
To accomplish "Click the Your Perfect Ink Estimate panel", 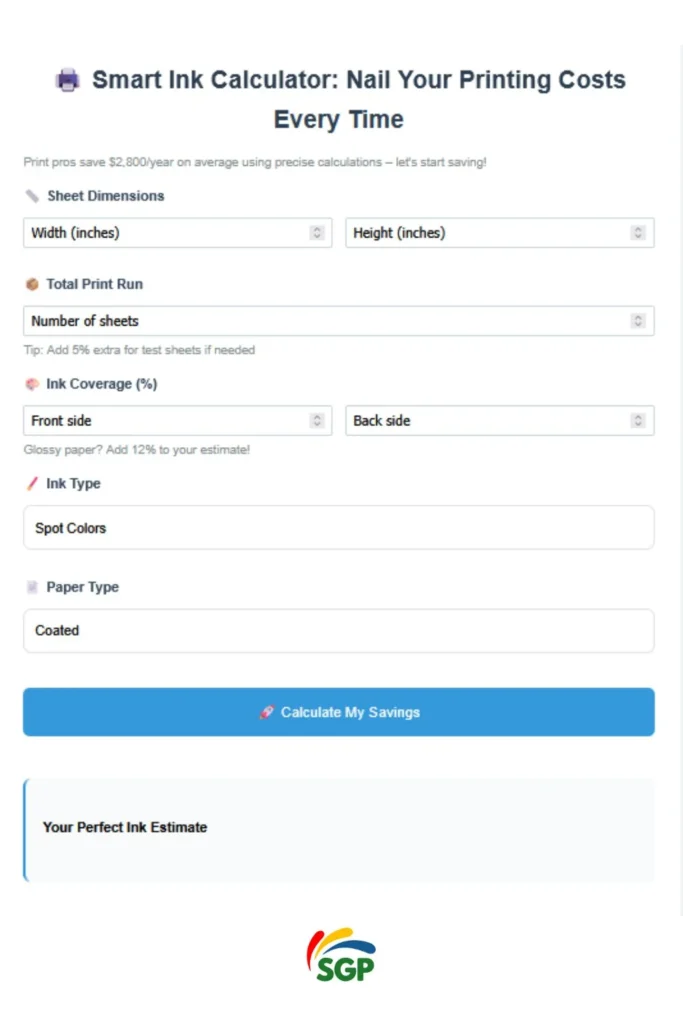I will pyautogui.click(x=339, y=829).
